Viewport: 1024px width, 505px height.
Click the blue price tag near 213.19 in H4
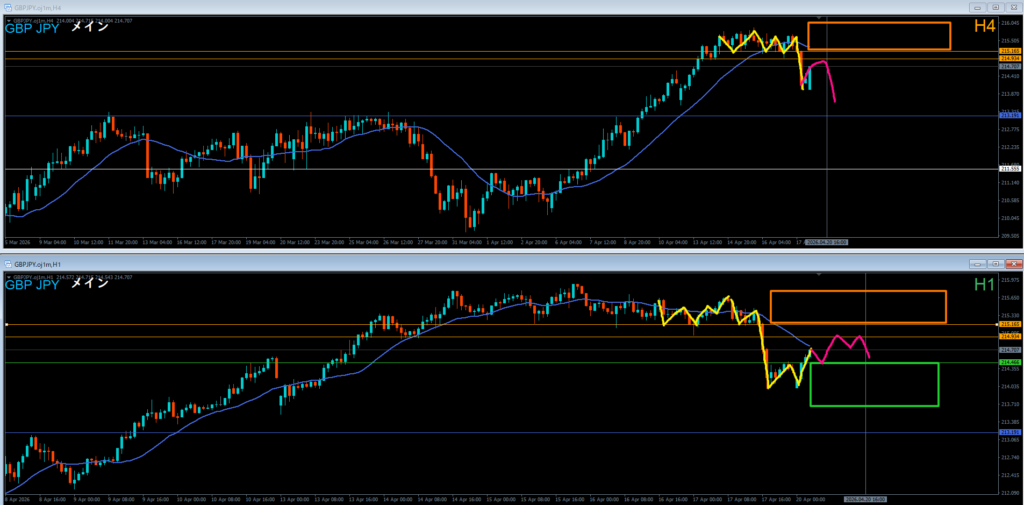tap(1010, 116)
